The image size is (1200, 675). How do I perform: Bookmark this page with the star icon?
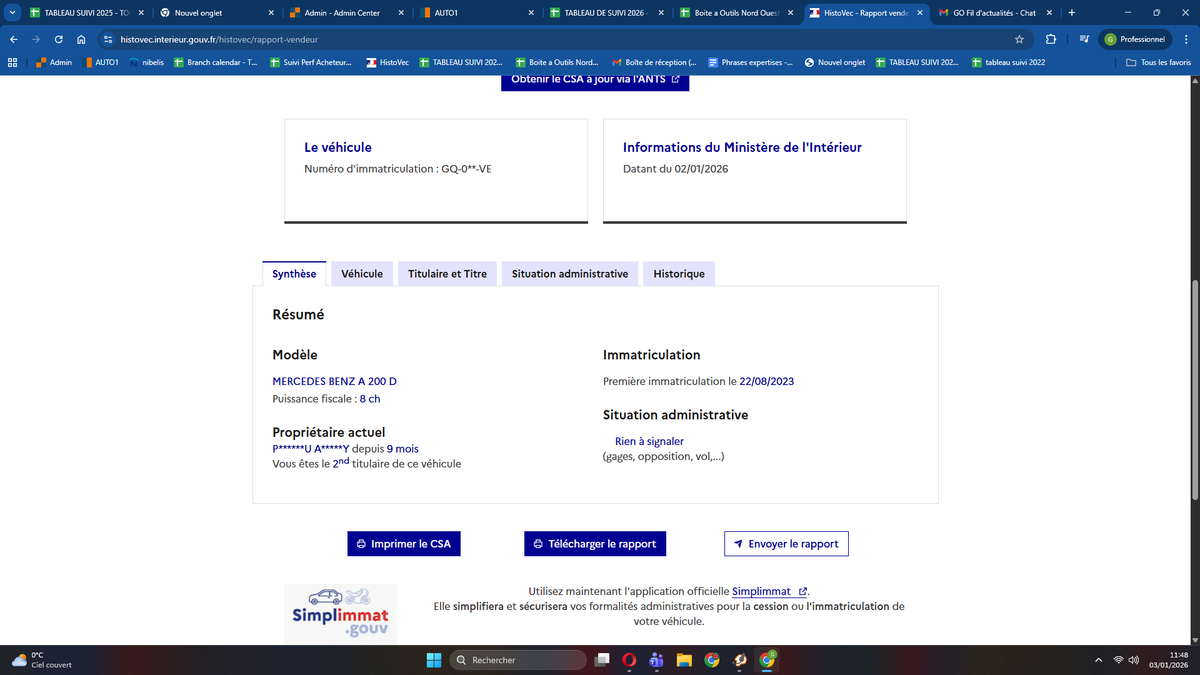(1019, 39)
